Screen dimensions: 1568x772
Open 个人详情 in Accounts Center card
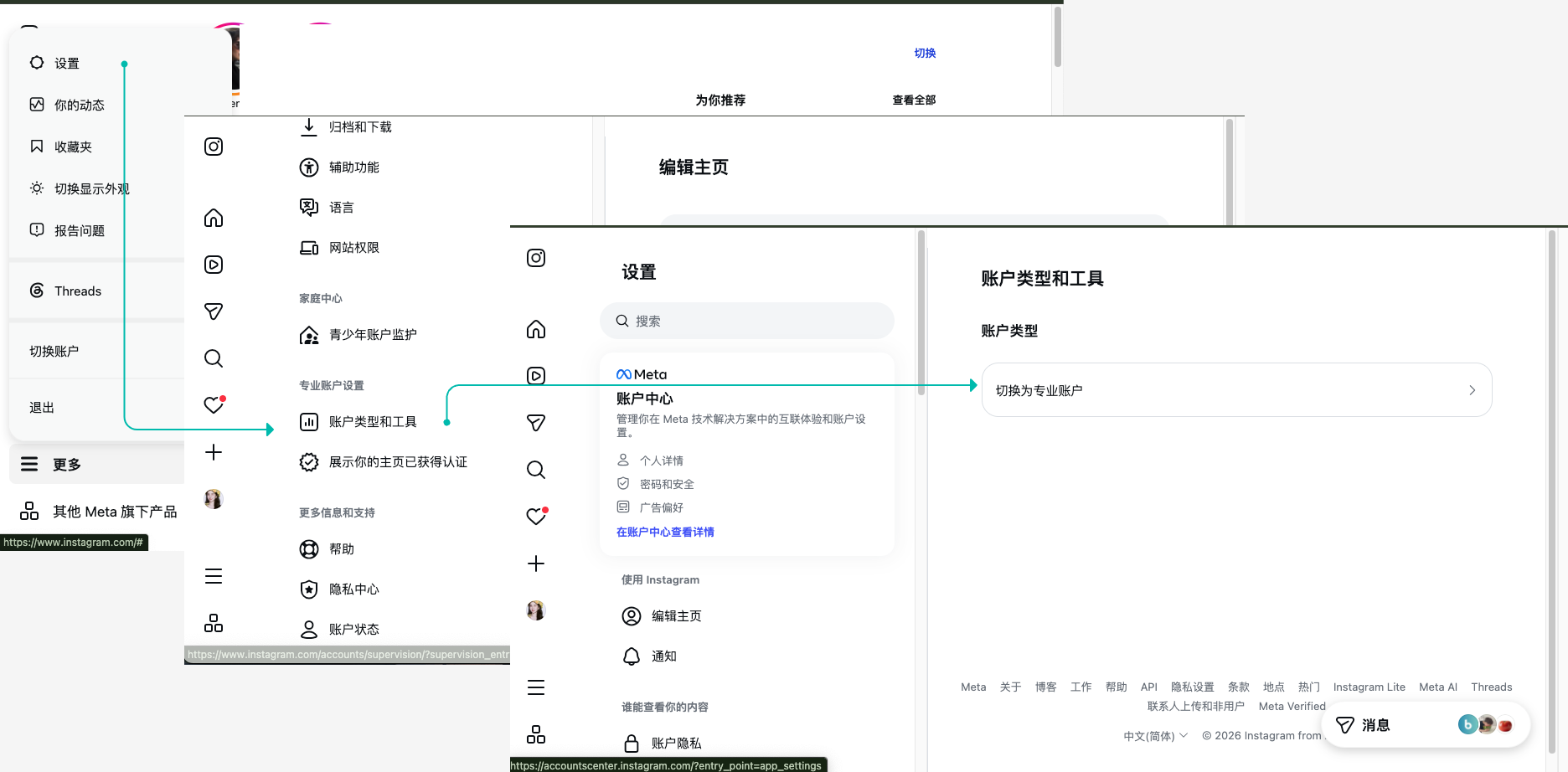click(x=651, y=461)
